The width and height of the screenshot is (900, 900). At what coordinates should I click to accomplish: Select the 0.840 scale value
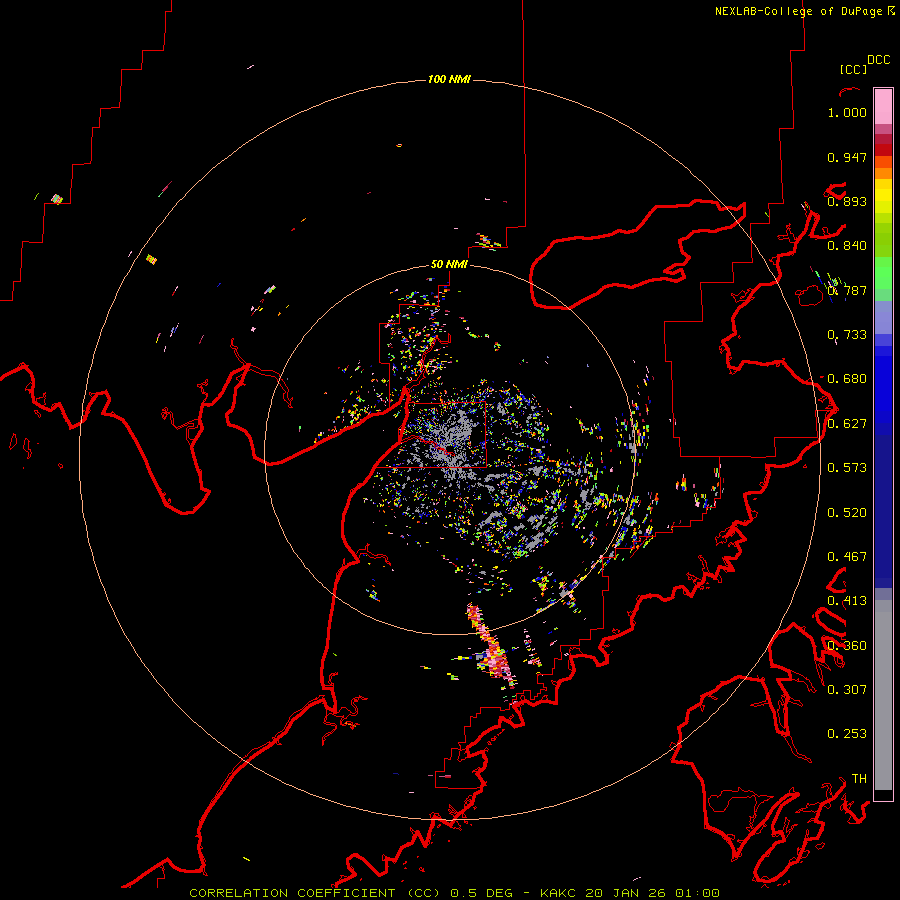(x=847, y=246)
